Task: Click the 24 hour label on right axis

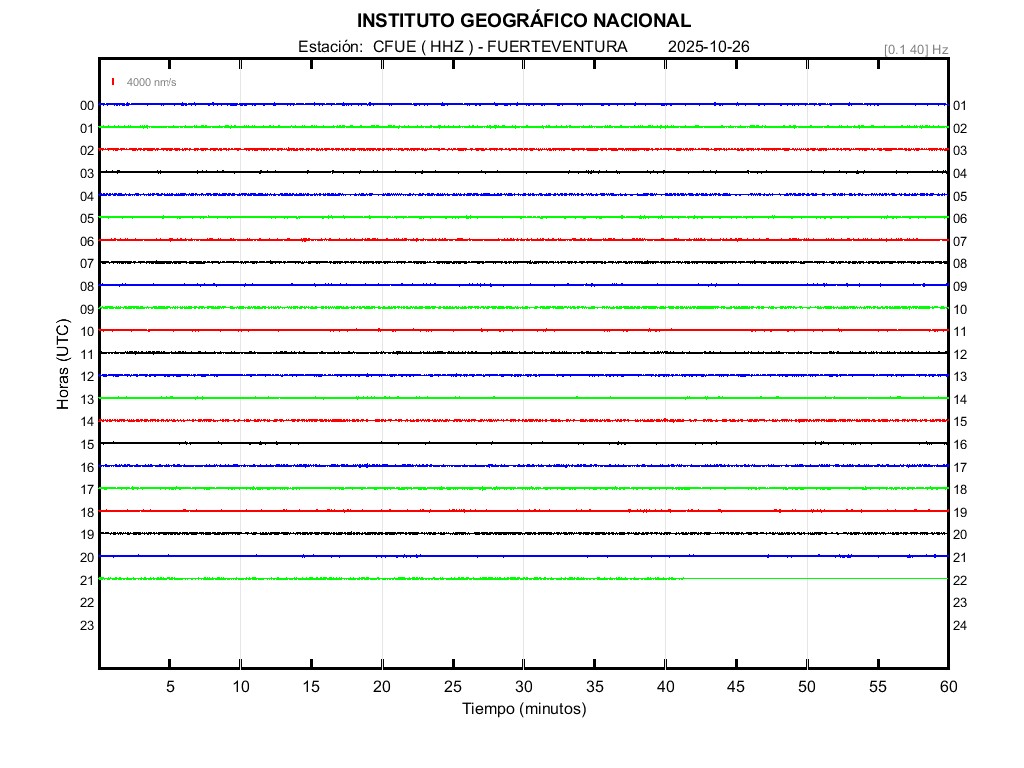Action: 960,626
